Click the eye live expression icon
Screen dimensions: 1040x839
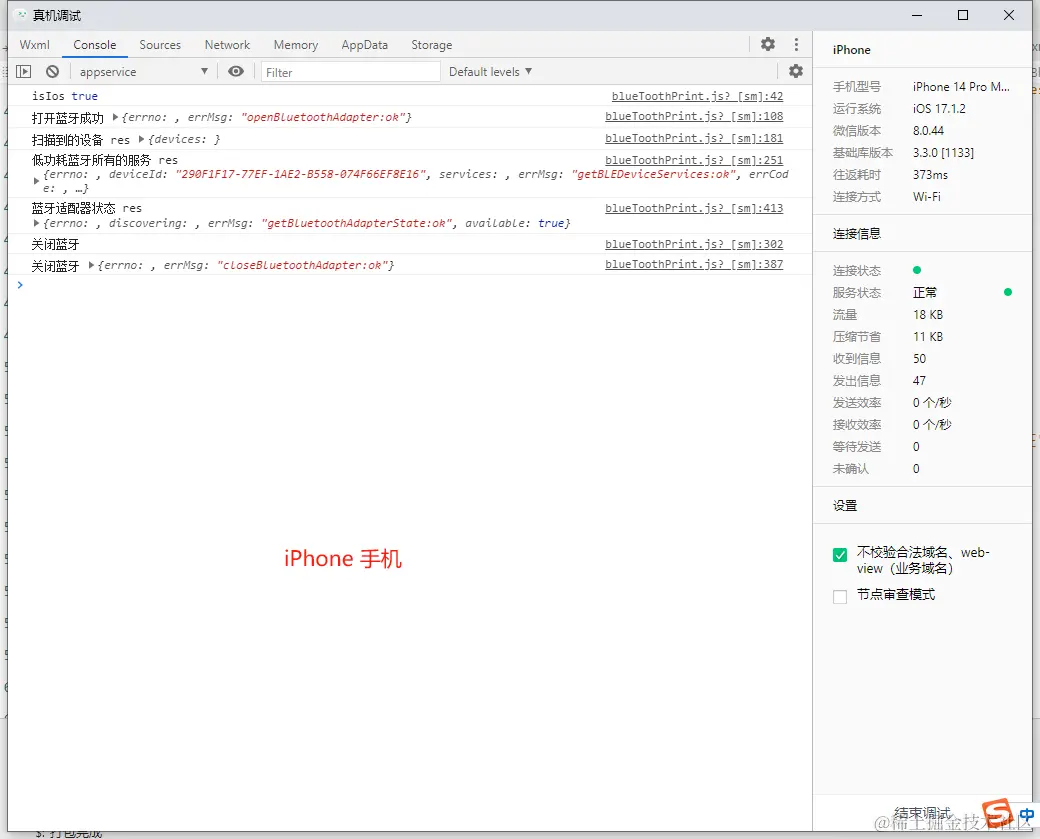pyautogui.click(x=235, y=72)
